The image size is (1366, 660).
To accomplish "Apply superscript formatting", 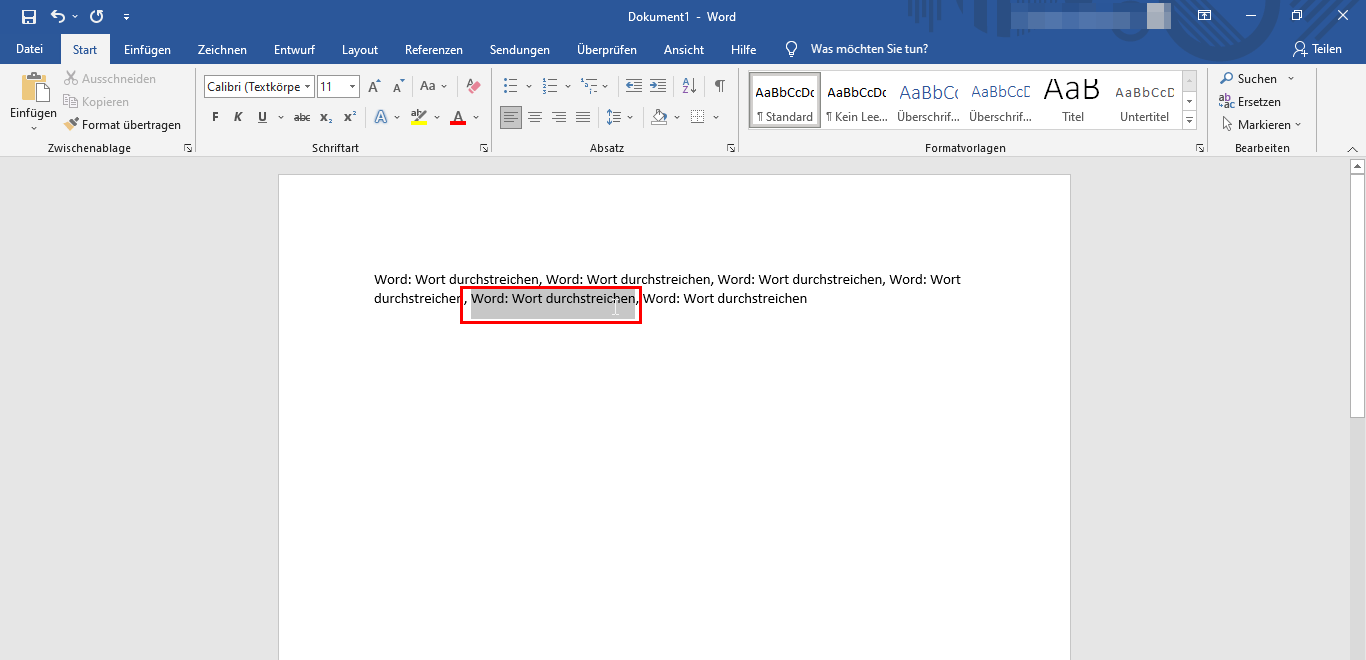I will coord(350,118).
